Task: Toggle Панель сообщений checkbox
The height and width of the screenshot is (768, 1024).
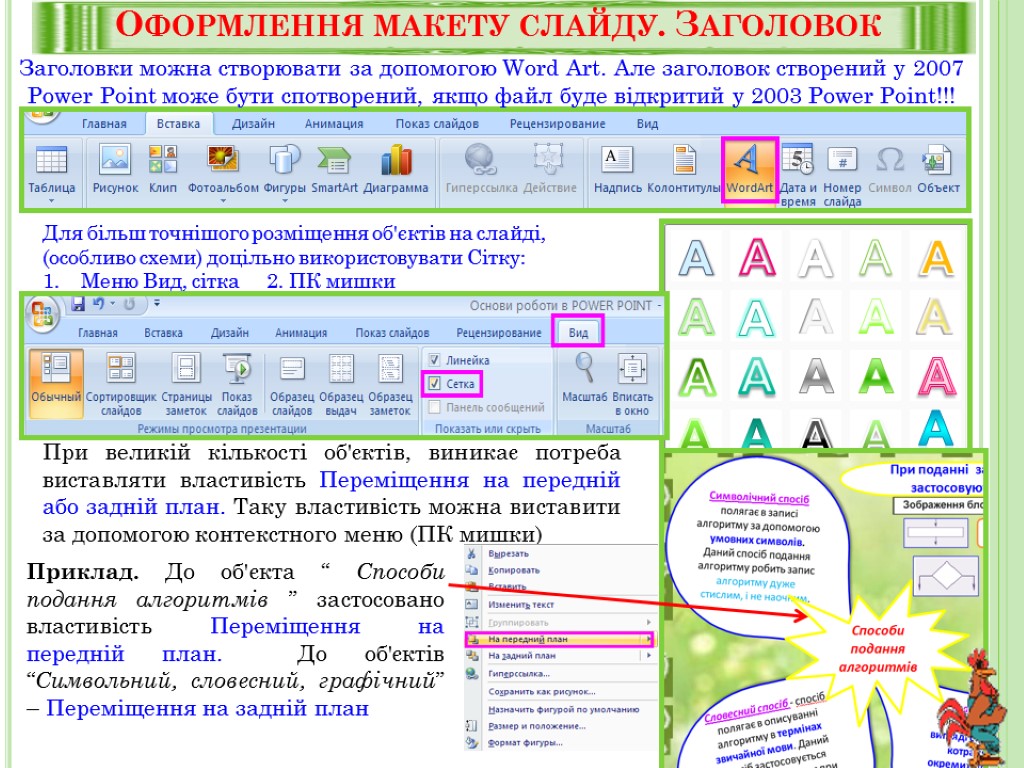Action: [x=434, y=408]
